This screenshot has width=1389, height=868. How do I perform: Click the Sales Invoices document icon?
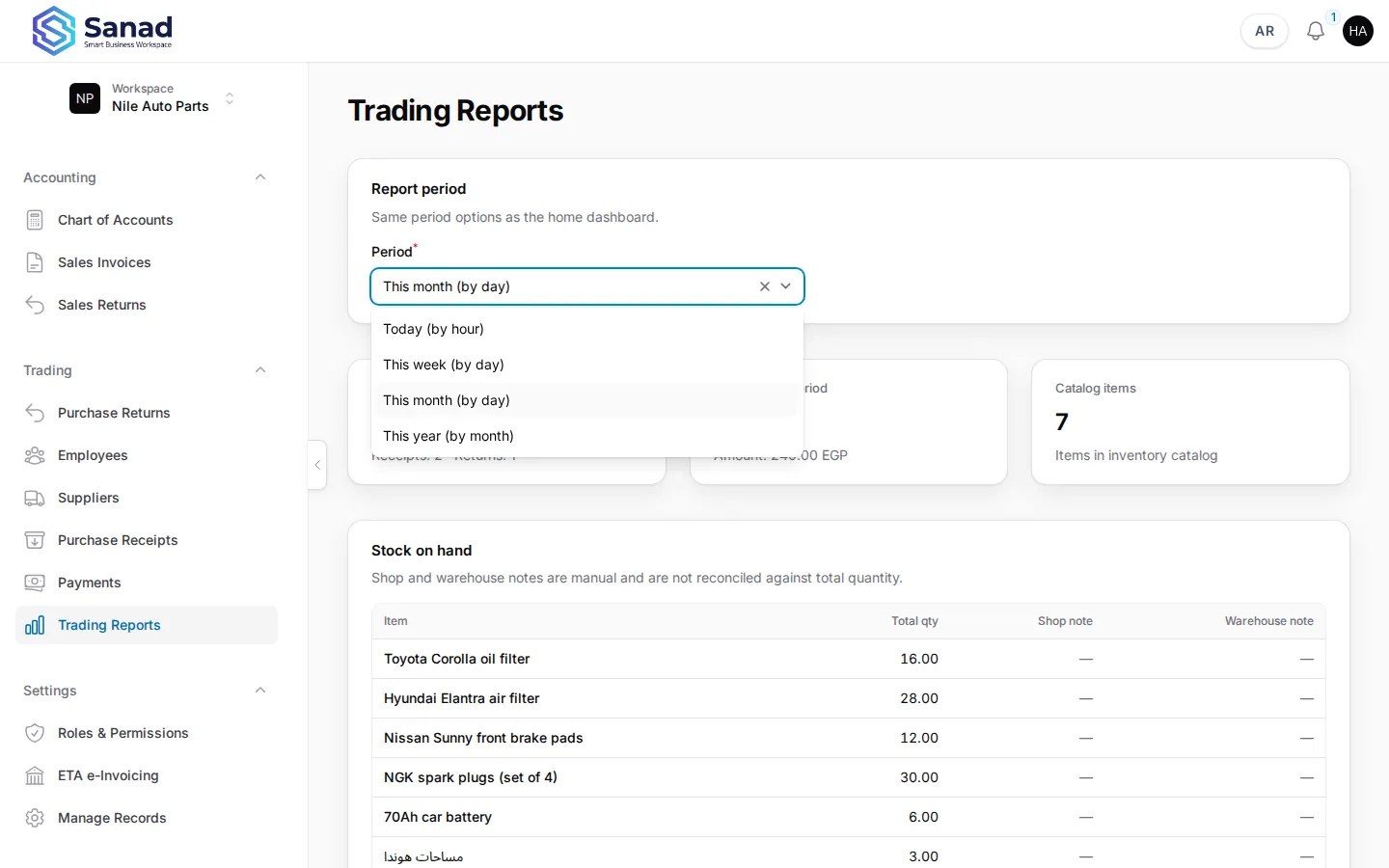coord(35,262)
